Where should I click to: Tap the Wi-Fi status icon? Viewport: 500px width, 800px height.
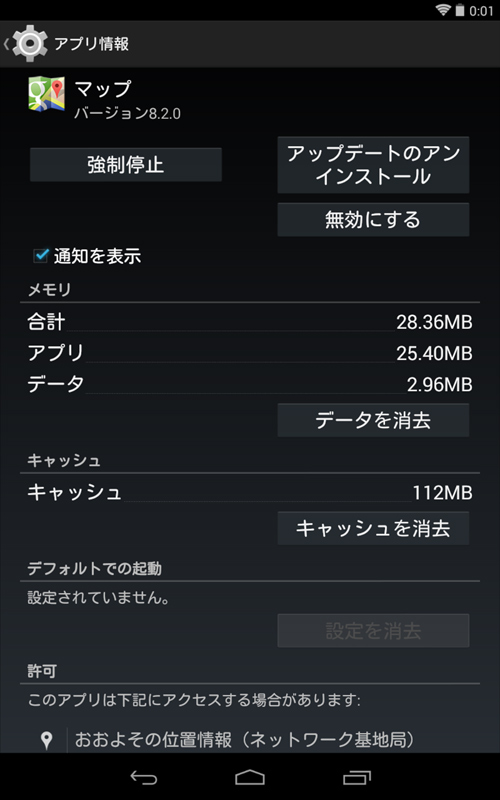443,10
